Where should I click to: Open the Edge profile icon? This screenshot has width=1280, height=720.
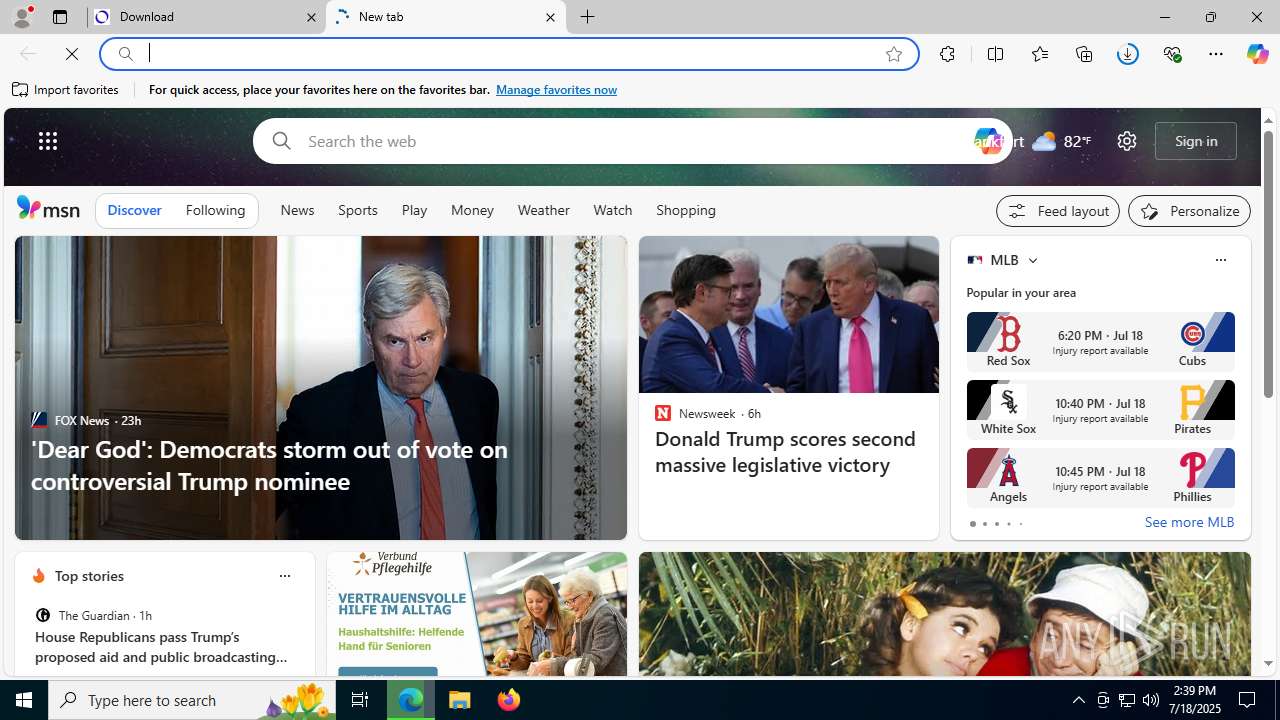(22, 17)
